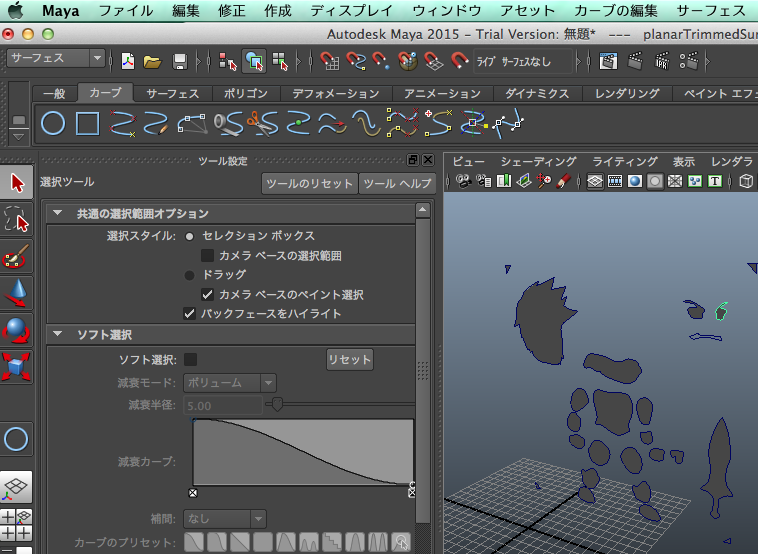Click the first カーブのプリセット swatch
This screenshot has height=554, width=758.
[193, 542]
